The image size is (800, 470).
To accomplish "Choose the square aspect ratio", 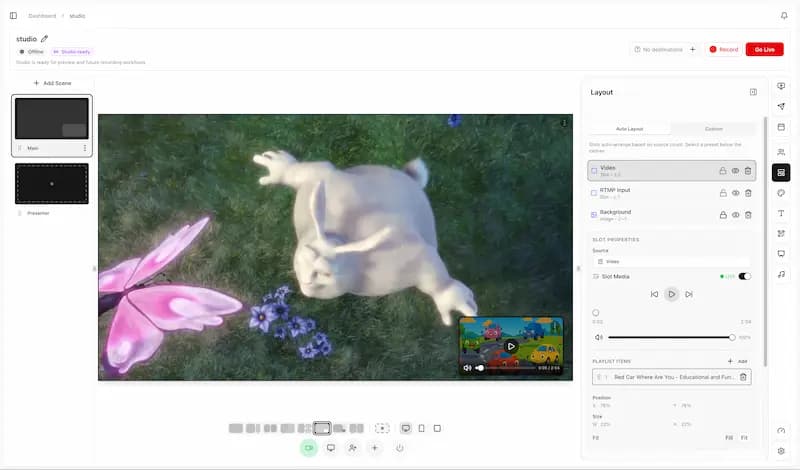I will pos(437,428).
